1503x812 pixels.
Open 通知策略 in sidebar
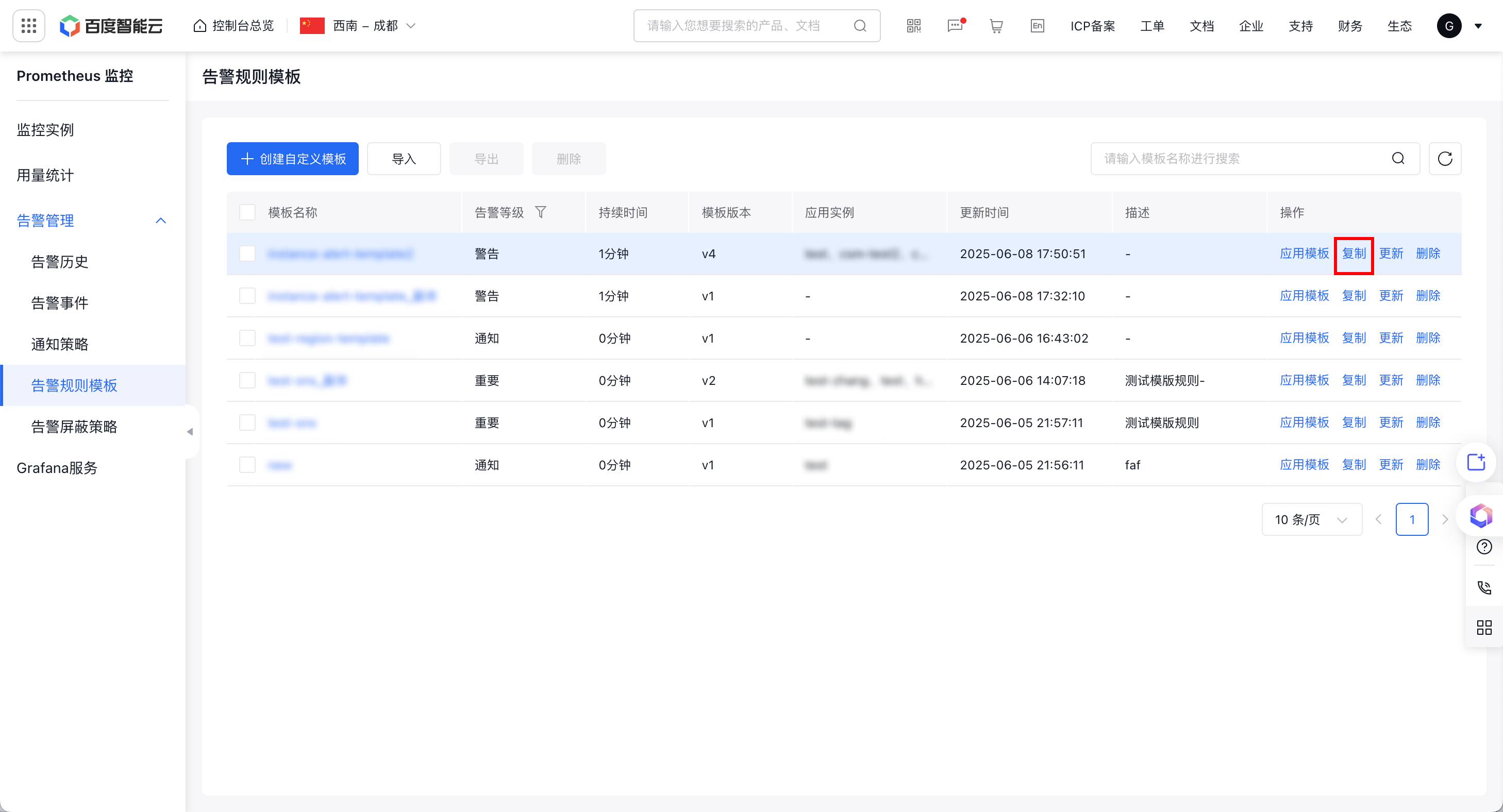coord(59,344)
